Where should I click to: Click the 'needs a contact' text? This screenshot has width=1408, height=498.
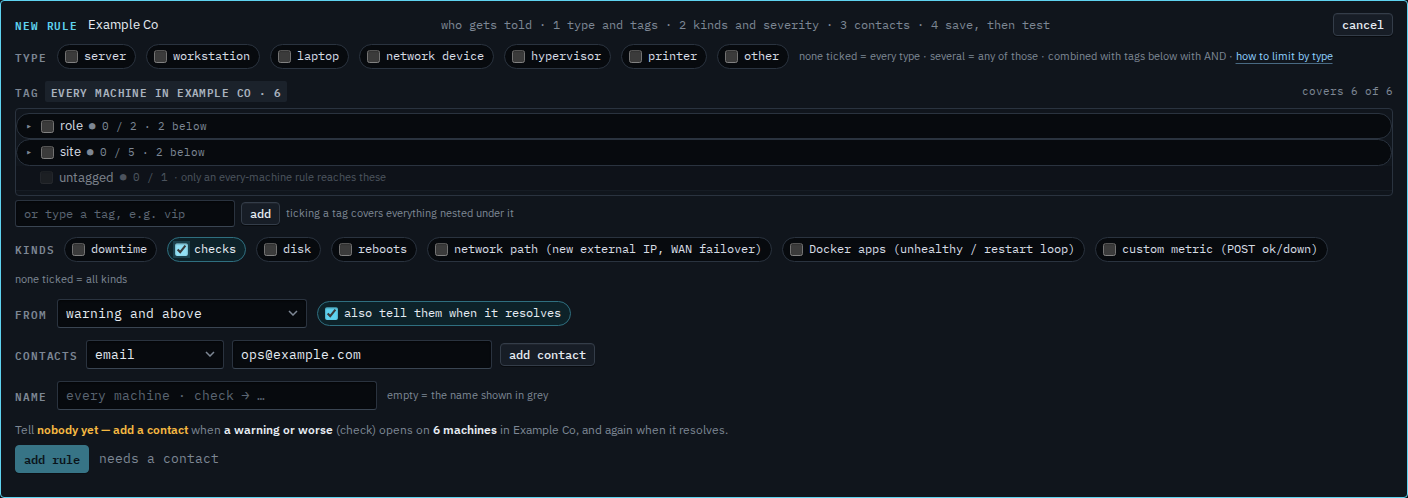(159, 459)
